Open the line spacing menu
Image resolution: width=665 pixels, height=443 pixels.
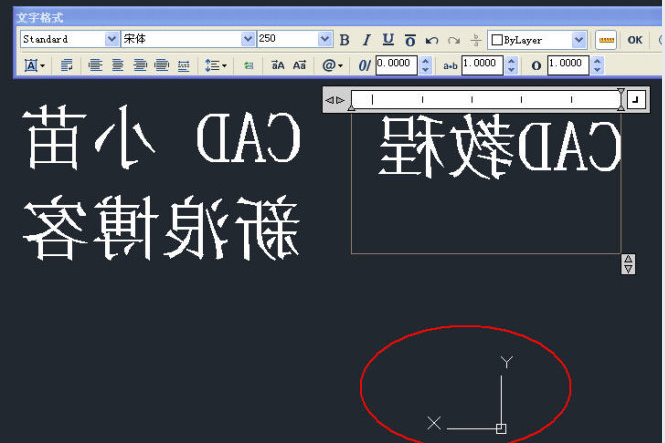tap(215, 65)
